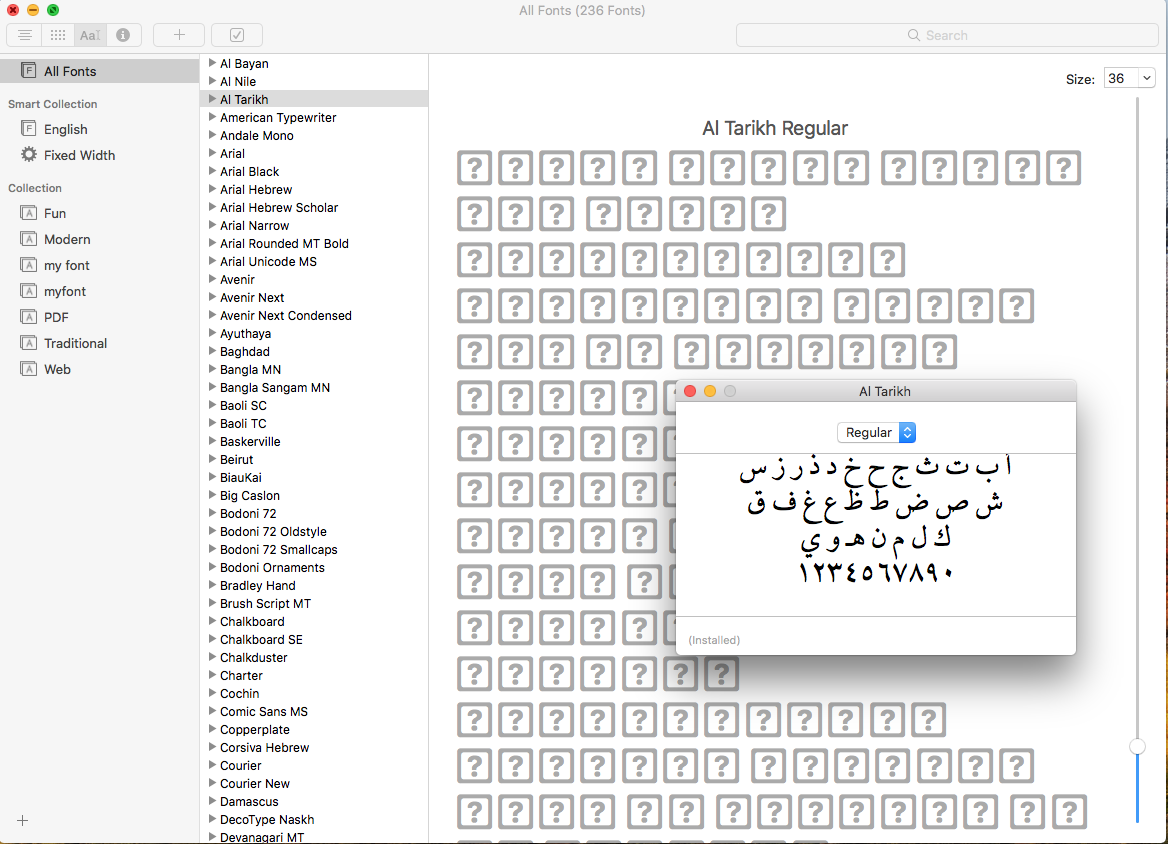Select Damascus font
1168x844 pixels.
[249, 802]
